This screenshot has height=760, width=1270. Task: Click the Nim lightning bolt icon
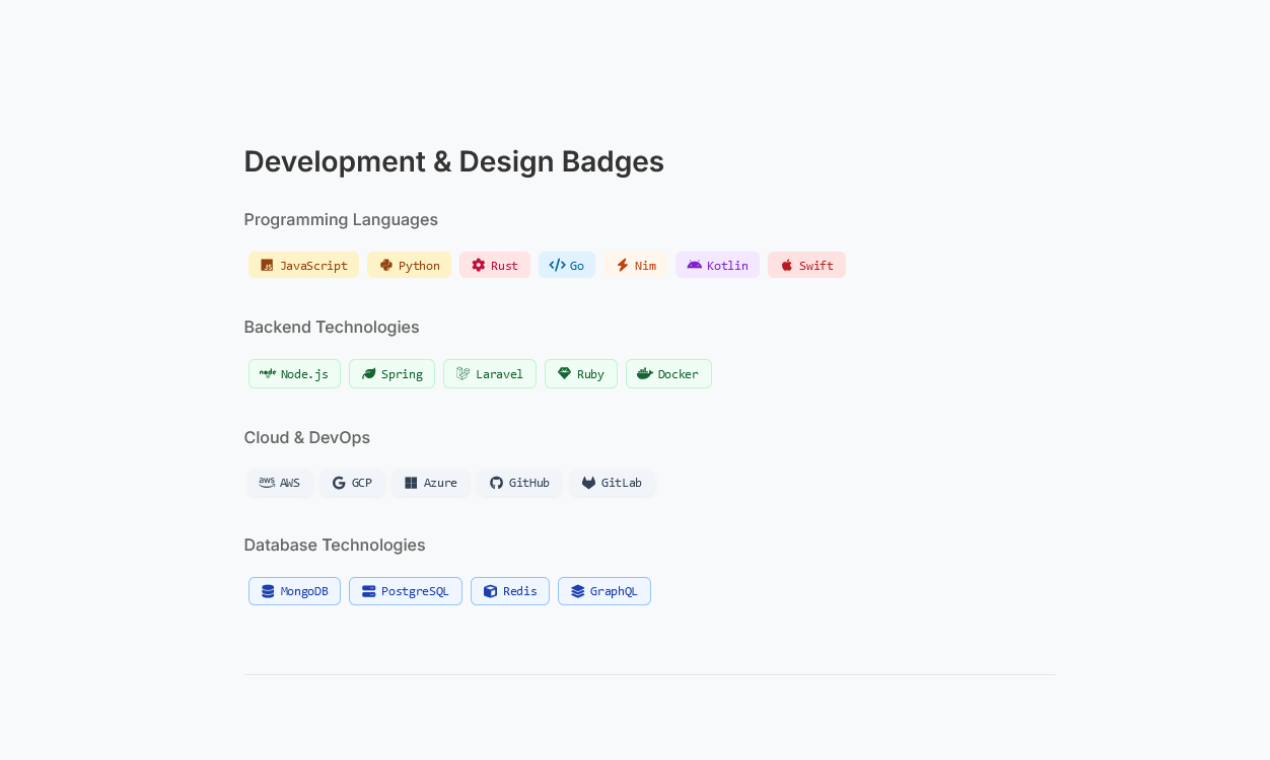pos(622,265)
